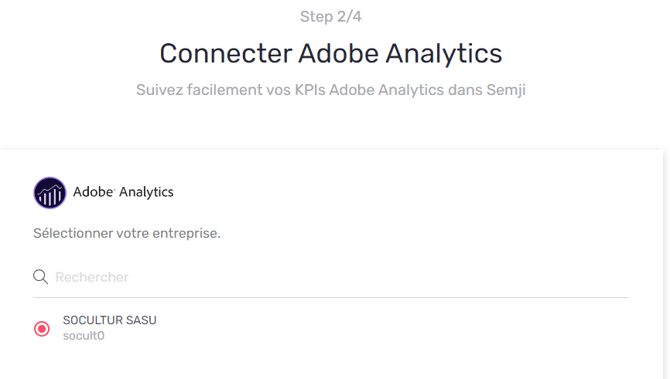Click the Connecter Adobe Analytics heading

click(x=331, y=53)
